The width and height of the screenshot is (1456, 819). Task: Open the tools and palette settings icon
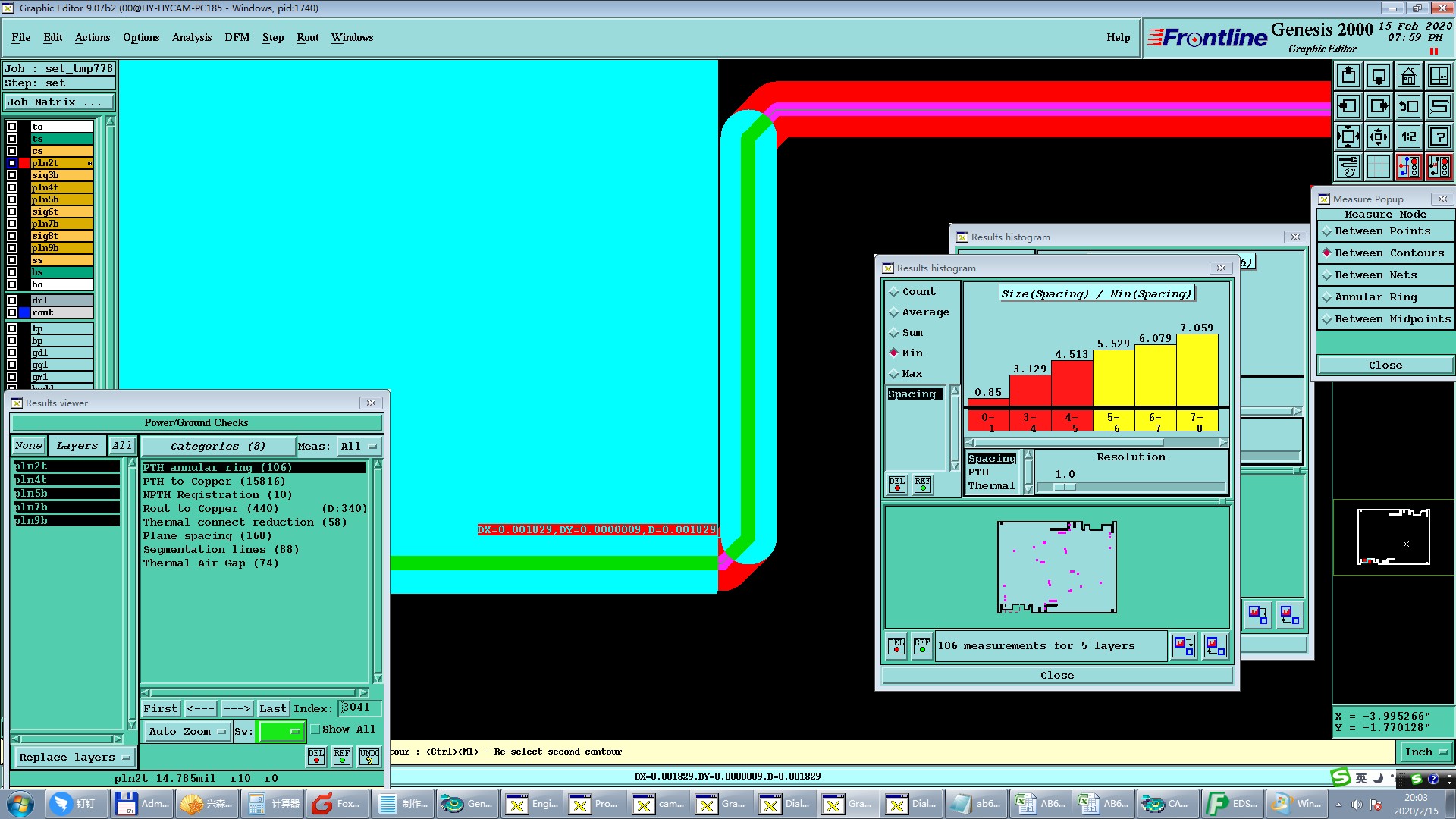click(1348, 167)
